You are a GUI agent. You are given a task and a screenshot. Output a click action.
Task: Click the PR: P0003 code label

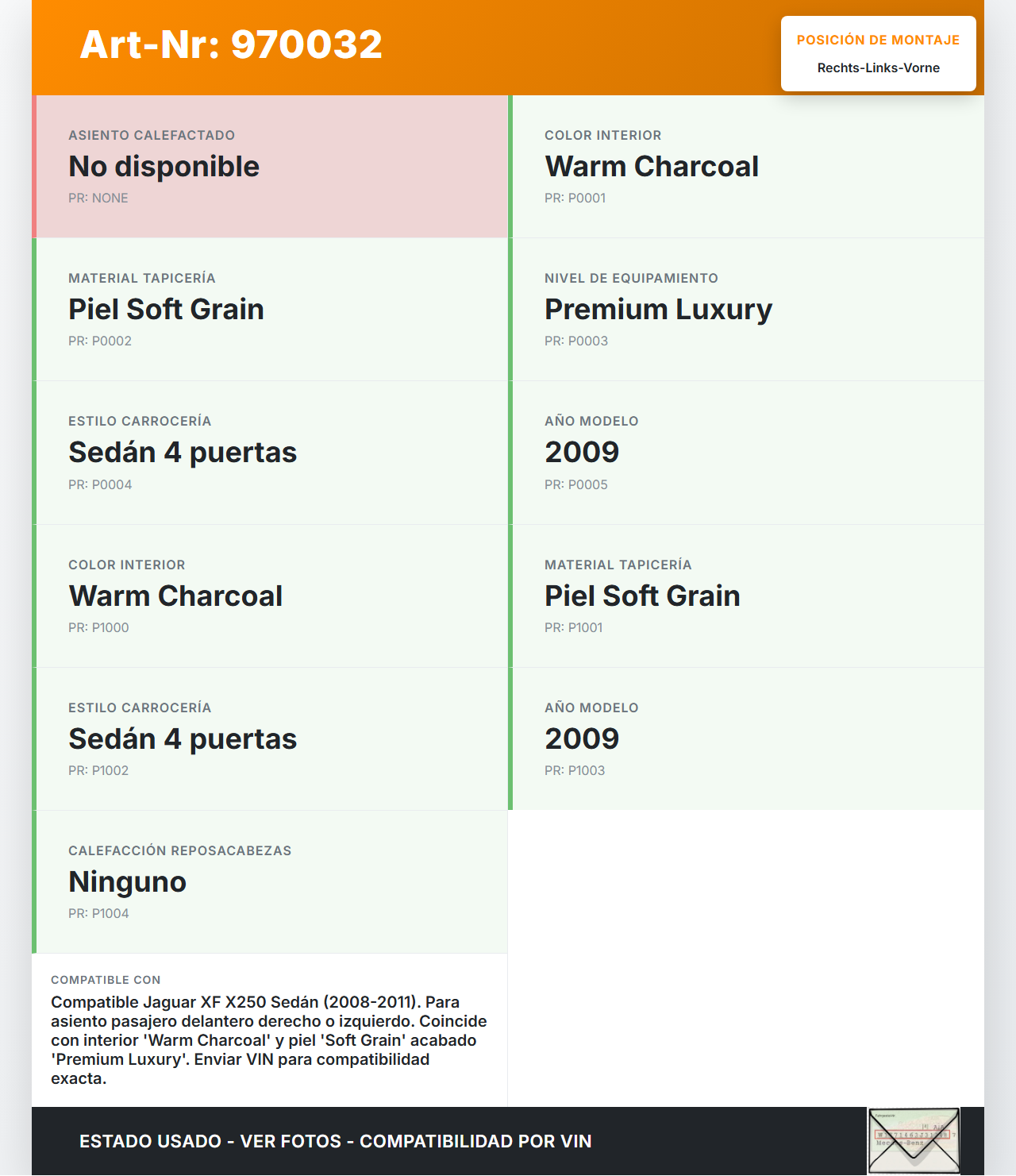click(x=576, y=341)
